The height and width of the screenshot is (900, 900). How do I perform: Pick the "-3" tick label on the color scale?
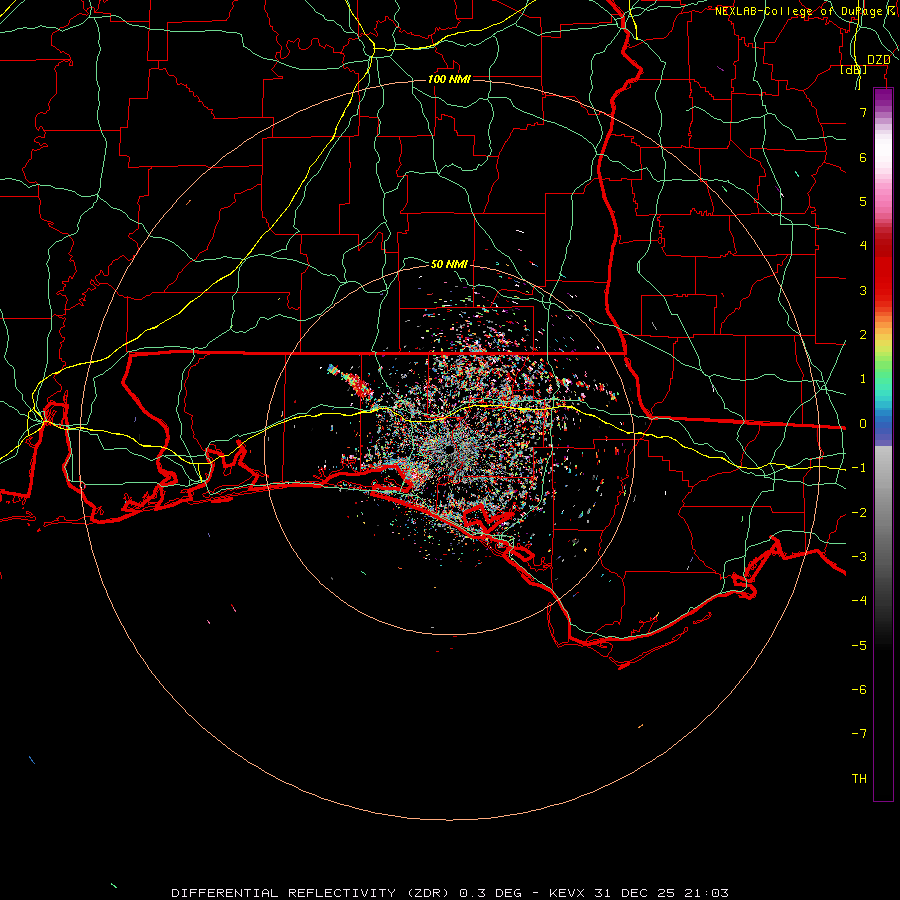[859, 557]
